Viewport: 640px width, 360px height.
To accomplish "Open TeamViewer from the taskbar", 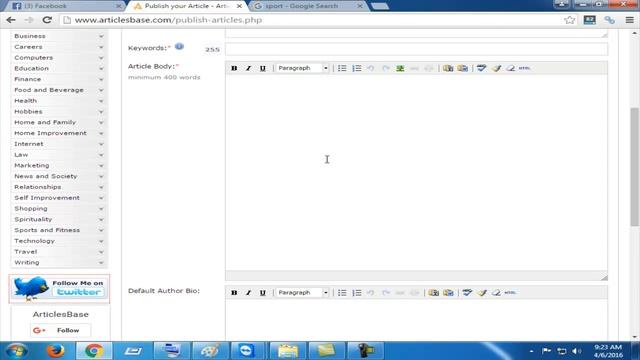I will pyautogui.click(x=246, y=351).
